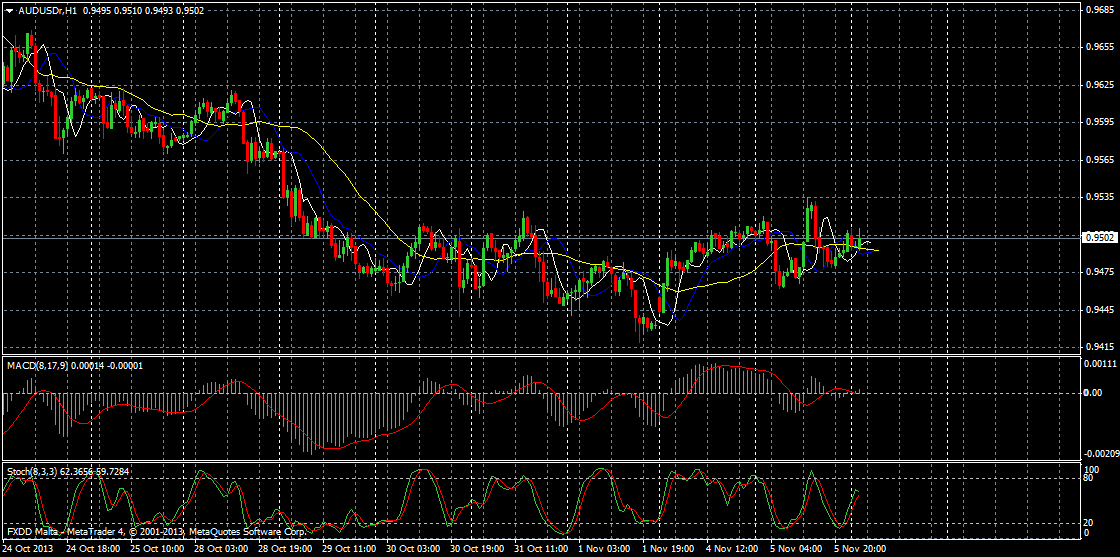Click the 0.9535 price axis label
Image resolution: width=1120 pixels, height=557 pixels.
(x=1099, y=197)
